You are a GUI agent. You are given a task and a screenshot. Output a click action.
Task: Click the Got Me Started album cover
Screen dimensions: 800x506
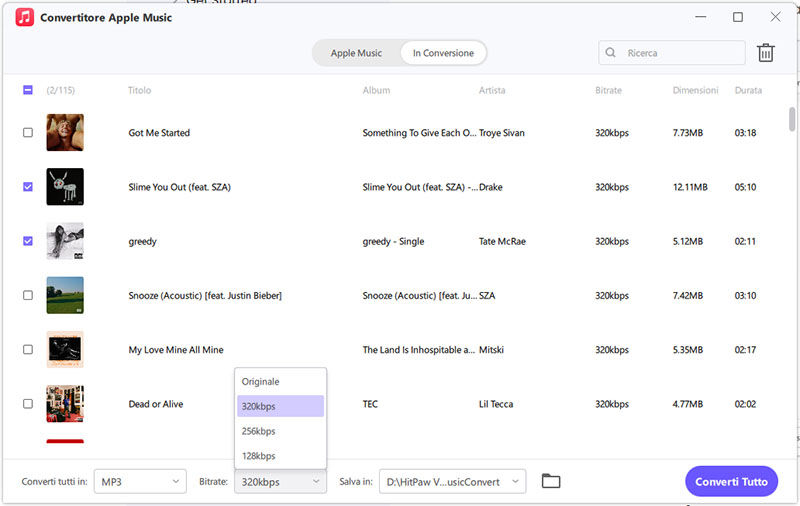[x=65, y=133]
